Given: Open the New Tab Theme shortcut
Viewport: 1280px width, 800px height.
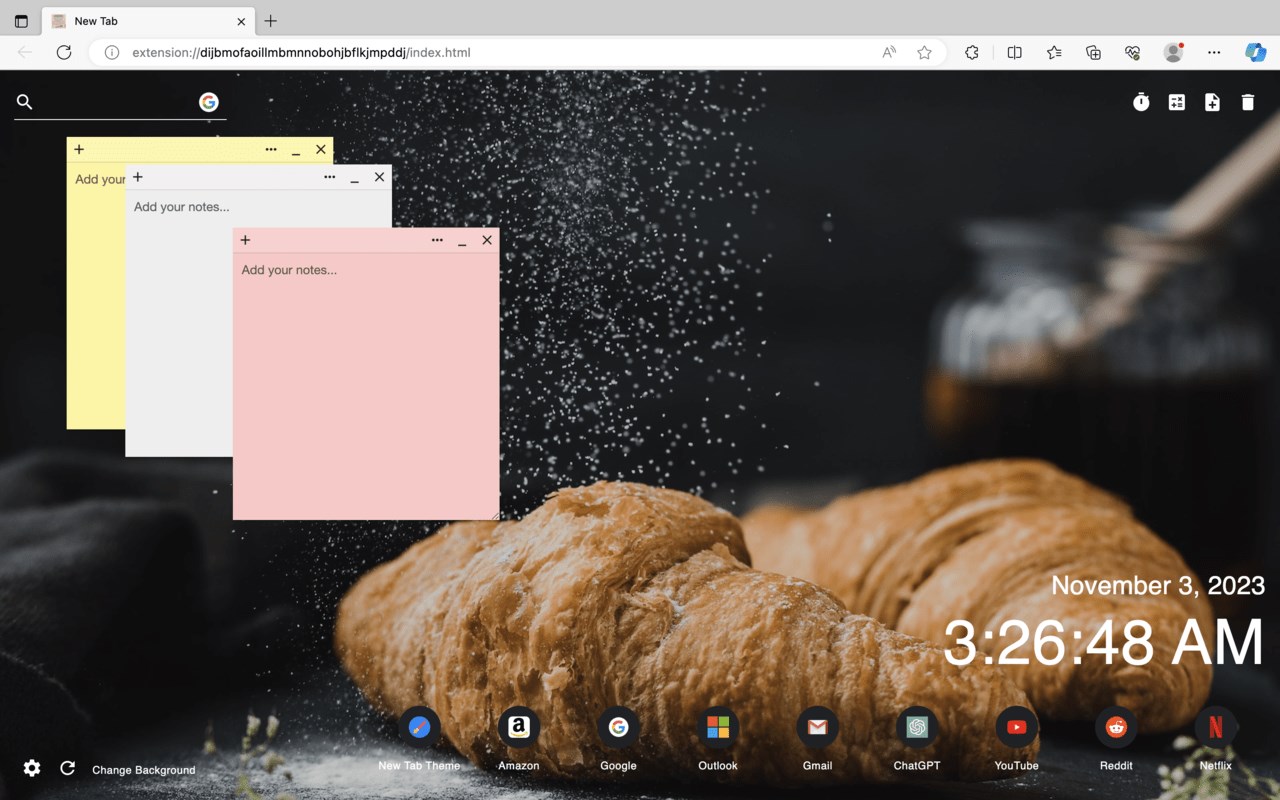Looking at the screenshot, I should (419, 740).
